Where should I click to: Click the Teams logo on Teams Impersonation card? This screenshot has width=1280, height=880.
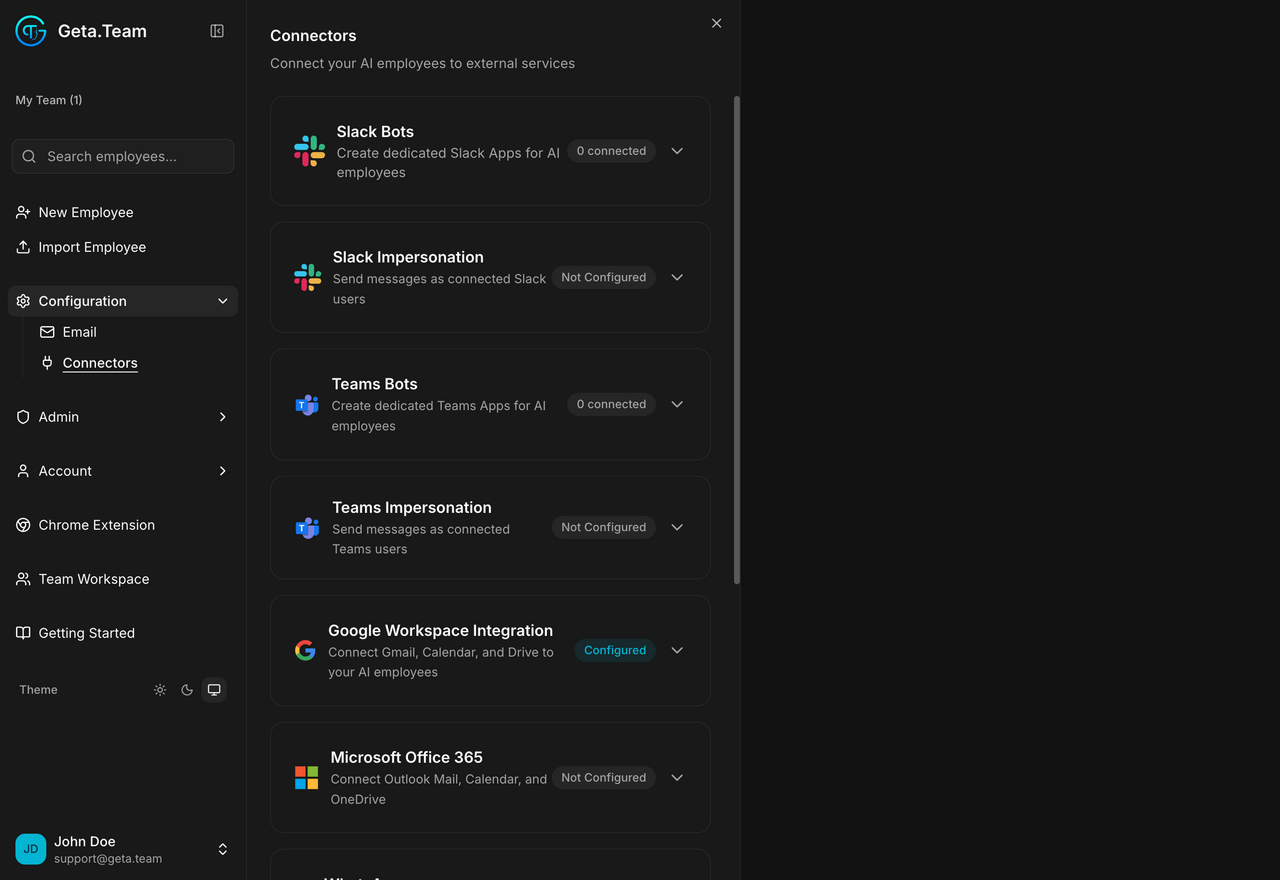tap(307, 528)
